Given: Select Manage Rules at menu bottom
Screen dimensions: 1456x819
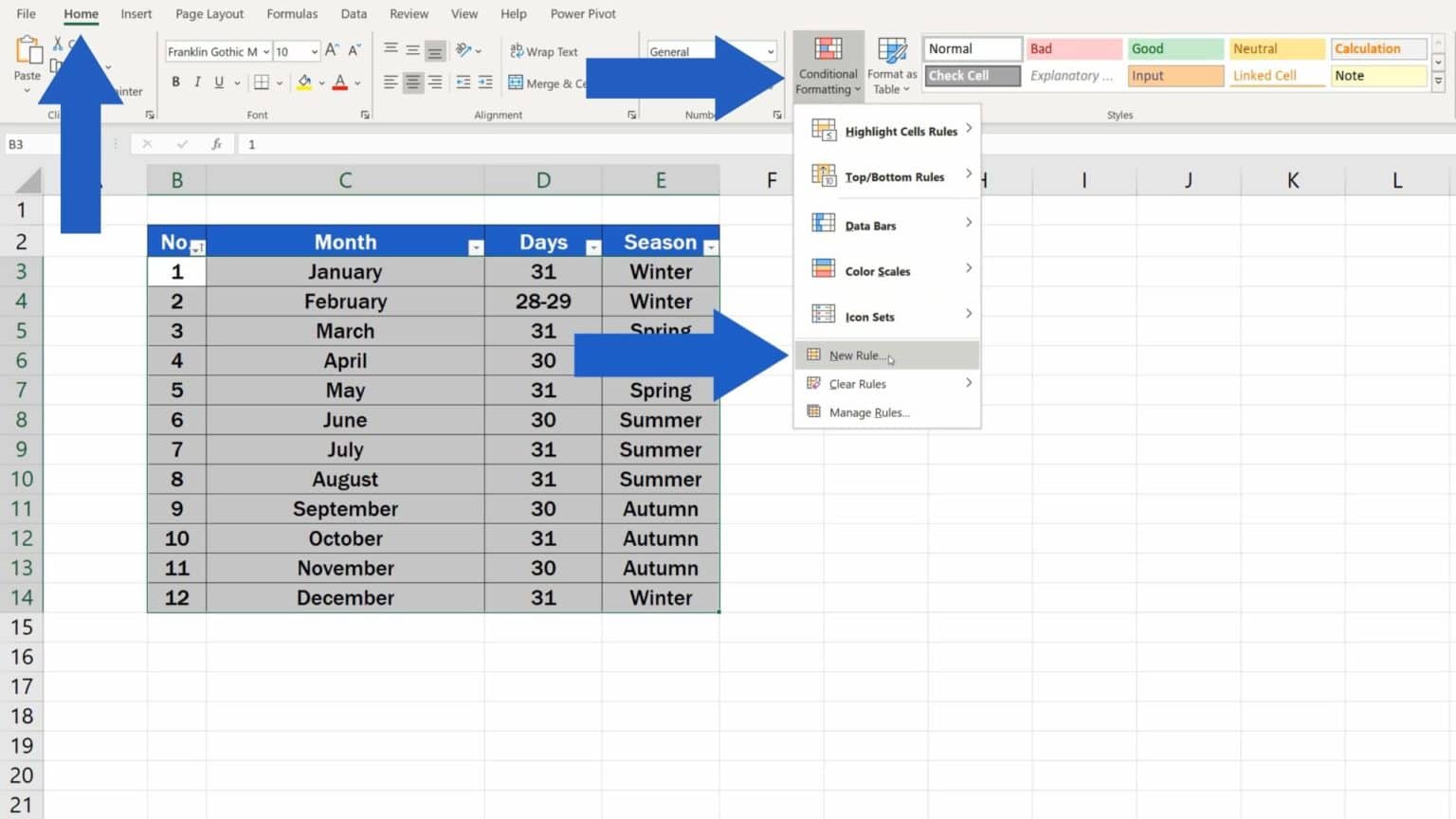Looking at the screenshot, I should click(866, 412).
